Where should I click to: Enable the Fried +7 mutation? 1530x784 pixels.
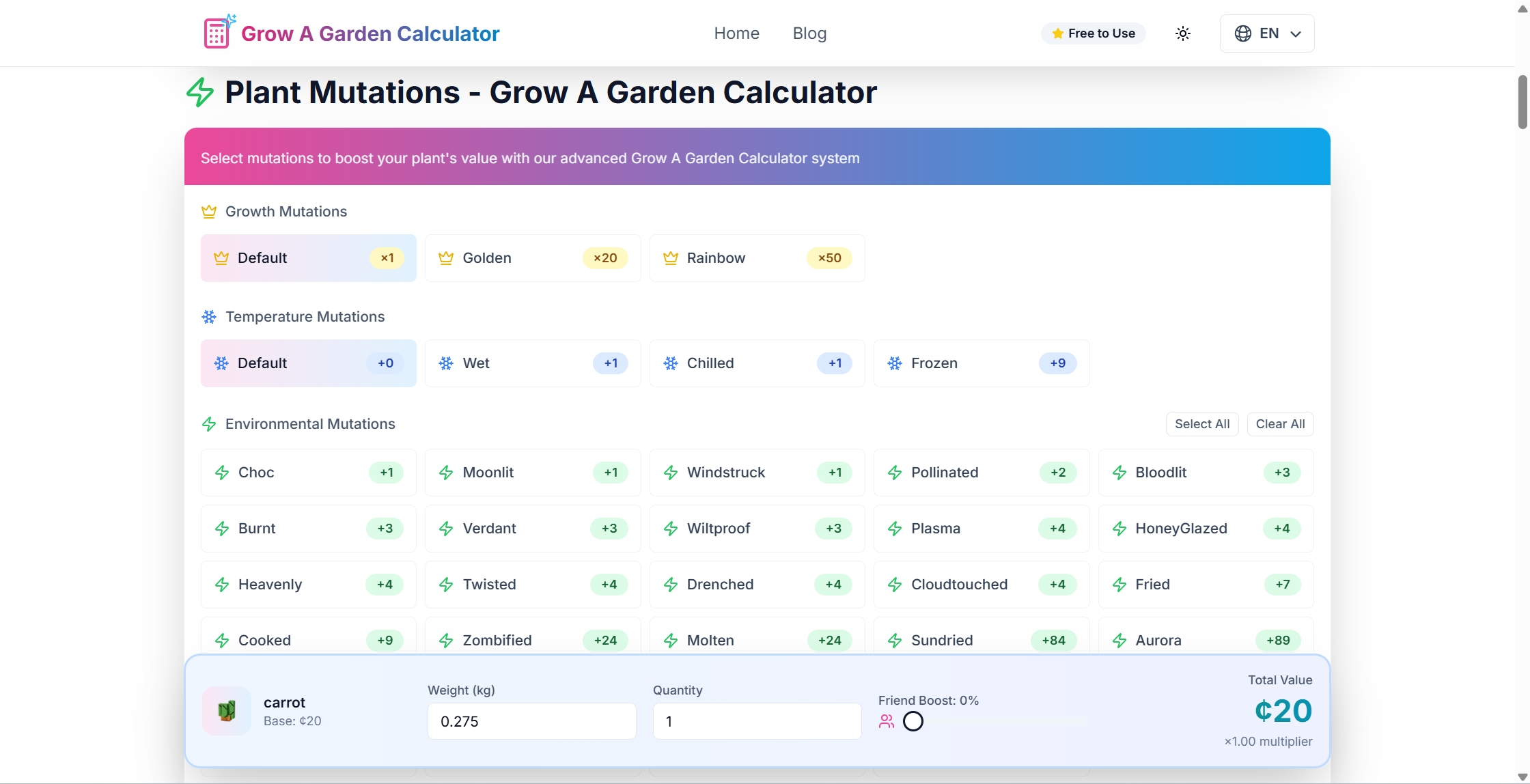point(1206,585)
